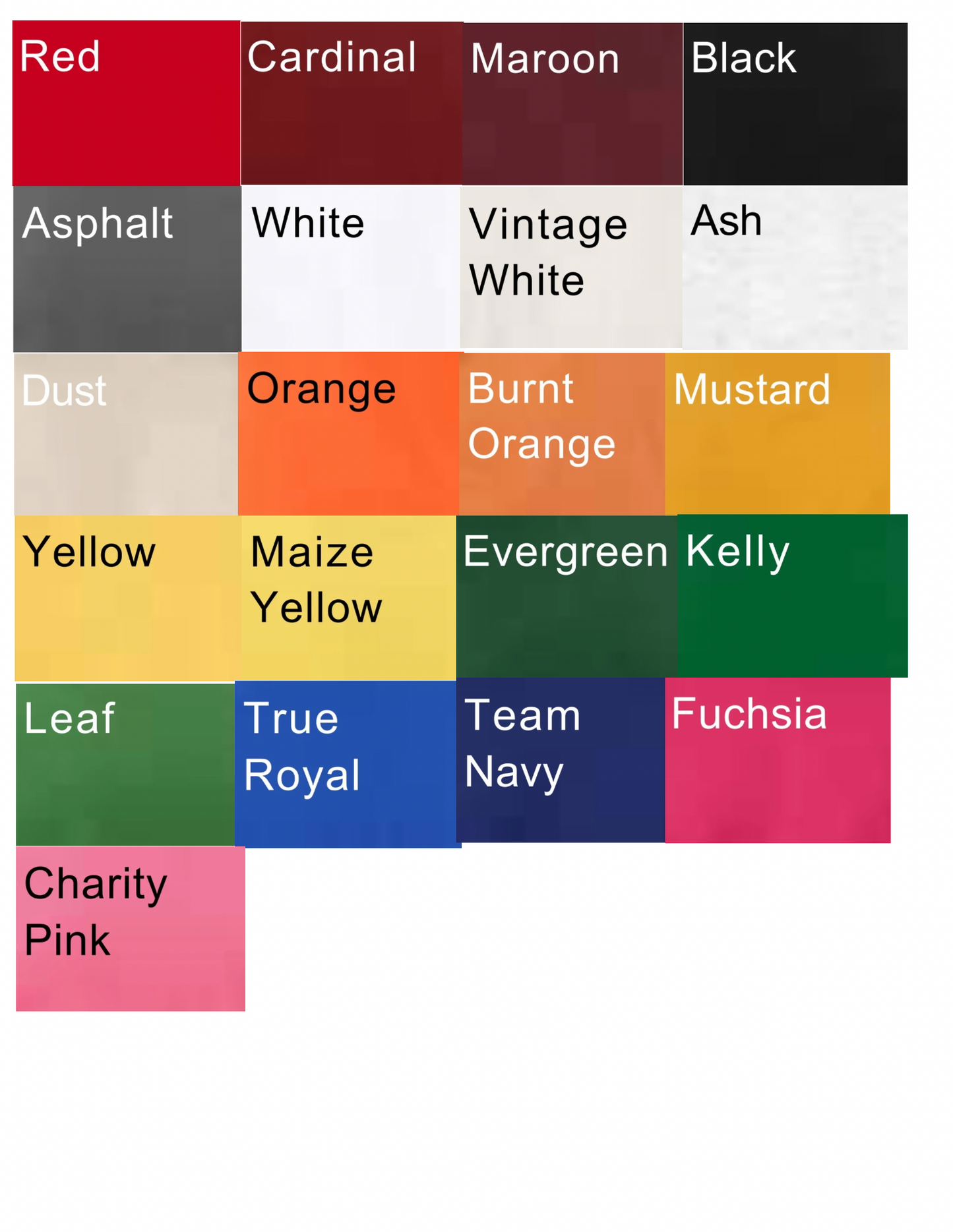Select the Leaf green swatch
953x1232 pixels.
pos(125,765)
